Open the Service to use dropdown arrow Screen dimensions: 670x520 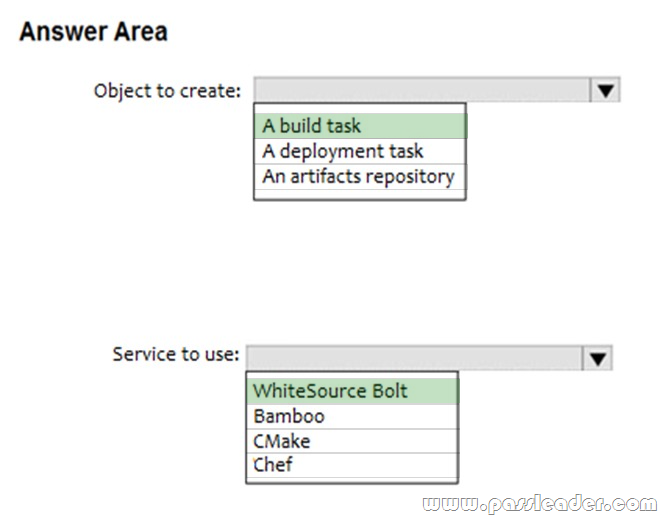597,357
